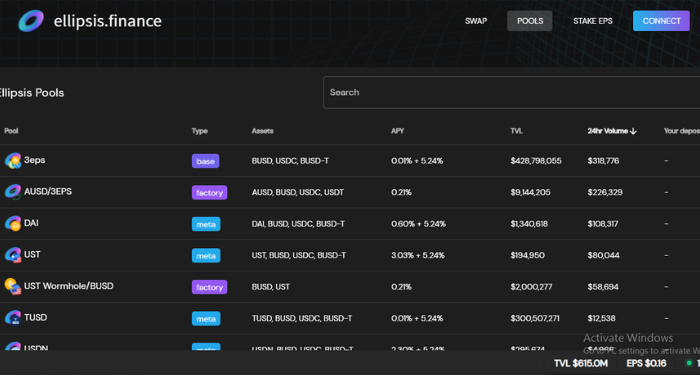The height and width of the screenshot is (375, 700).
Task: Open the SWAP menu item
Action: (476, 21)
